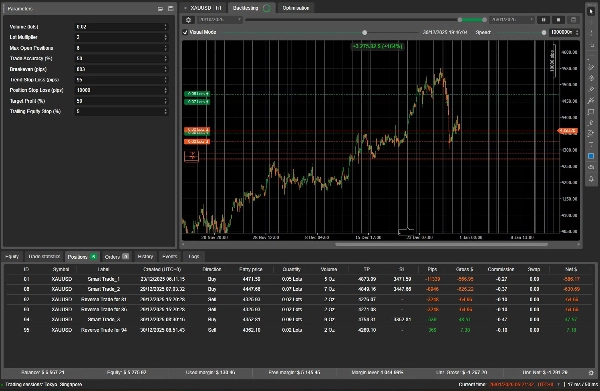This screenshot has height=391, width=600.
Task: Click the icon right of stop button
Action: pos(573,20)
